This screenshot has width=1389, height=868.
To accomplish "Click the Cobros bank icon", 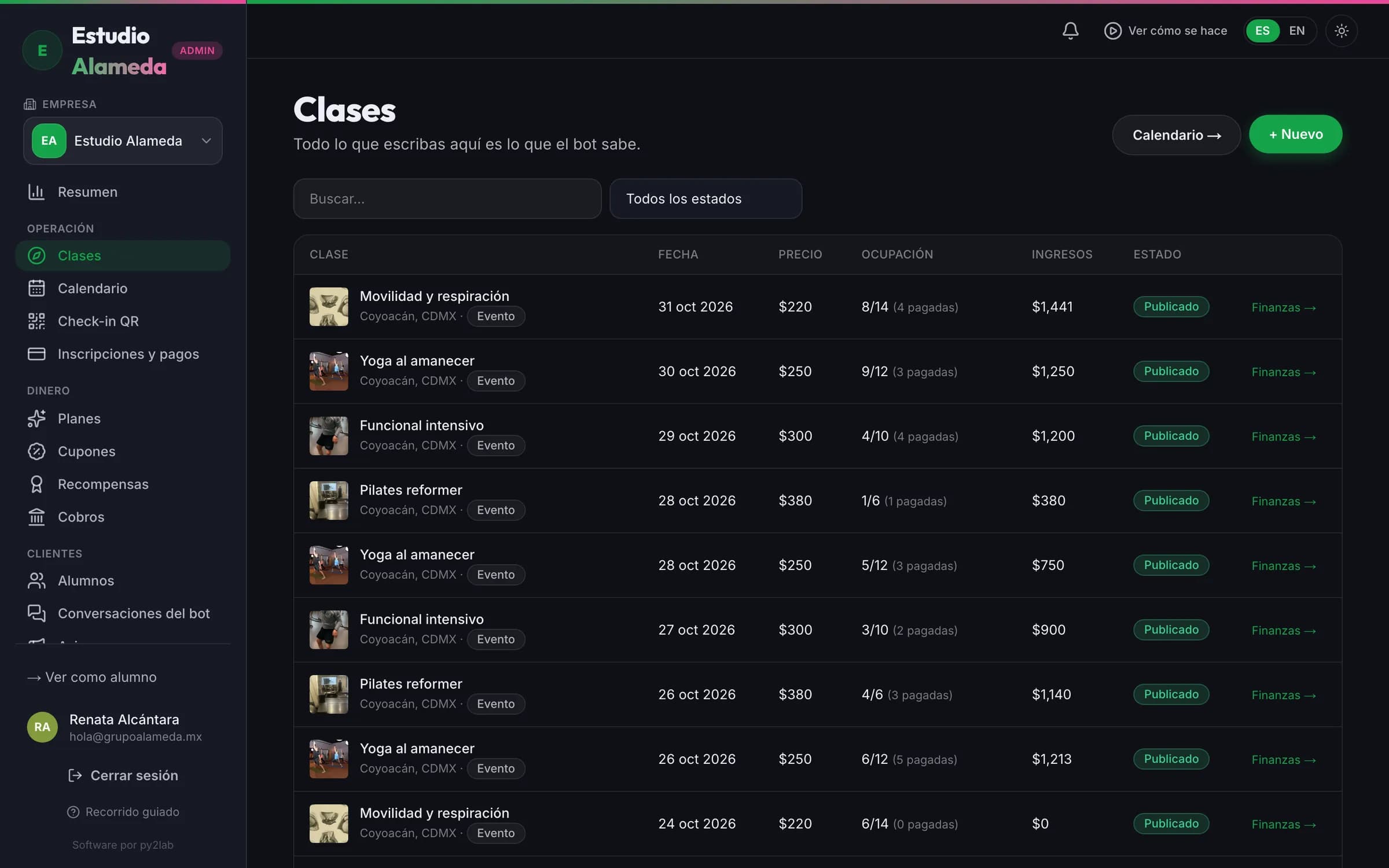I will point(36,517).
